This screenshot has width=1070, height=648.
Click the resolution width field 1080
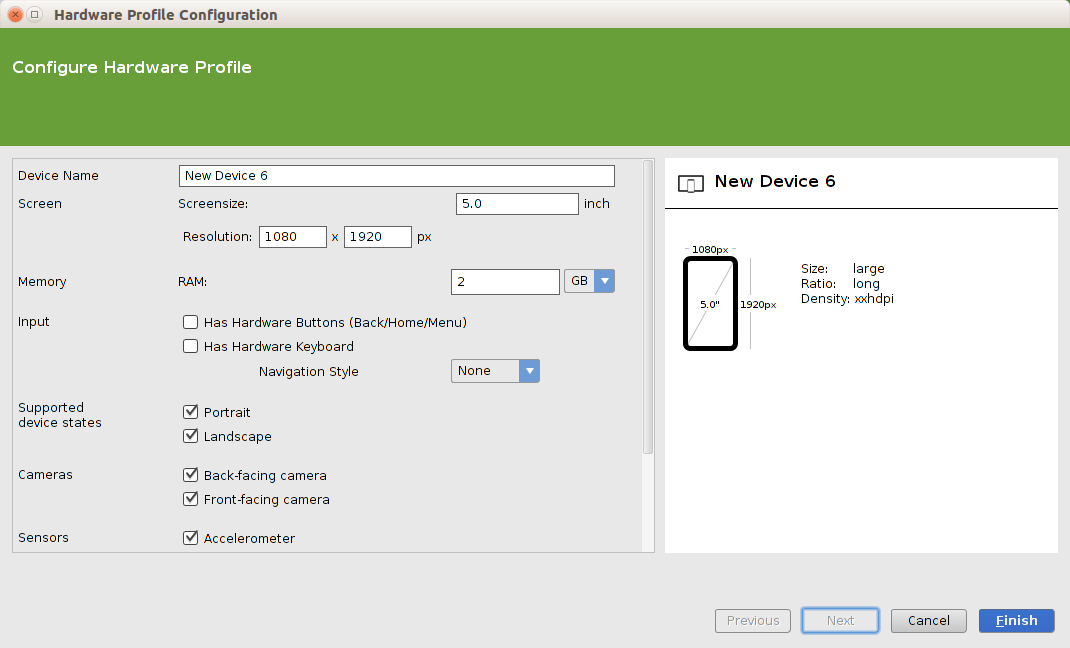(x=292, y=237)
